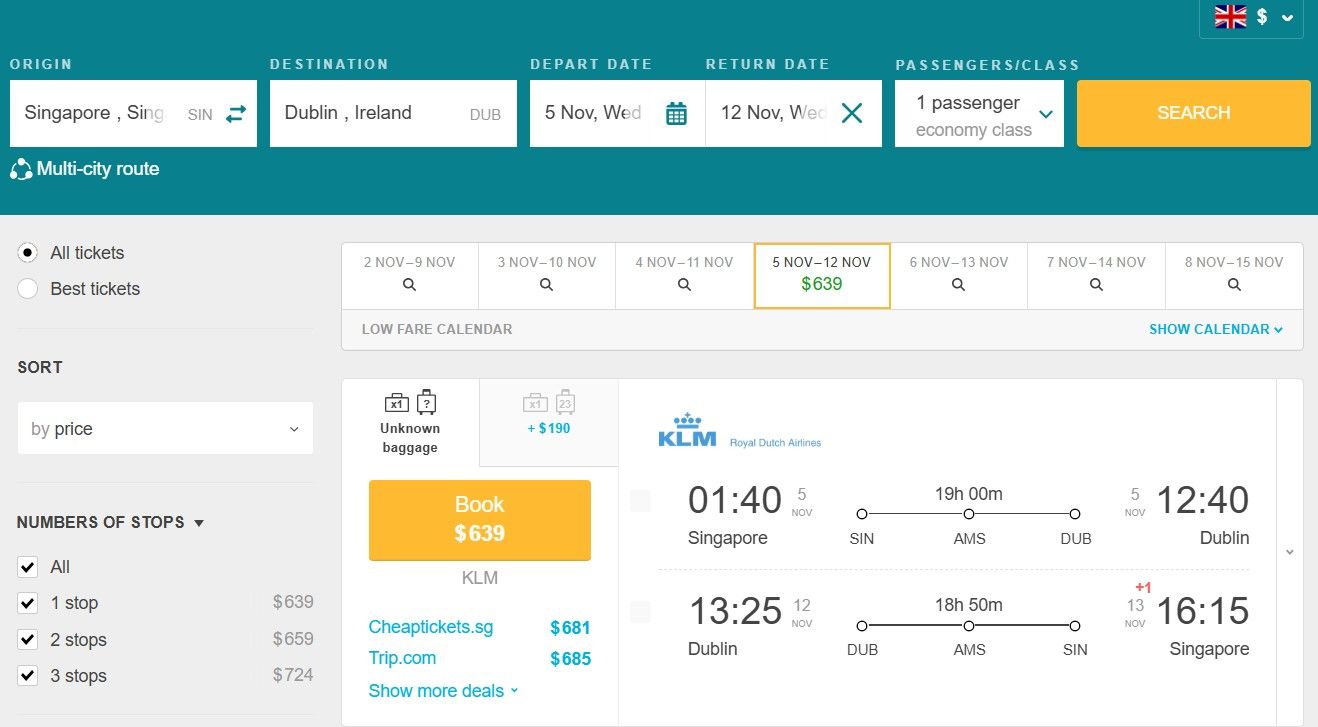Click the $659 price for 2 stops
Image resolution: width=1318 pixels, height=727 pixels.
point(293,638)
